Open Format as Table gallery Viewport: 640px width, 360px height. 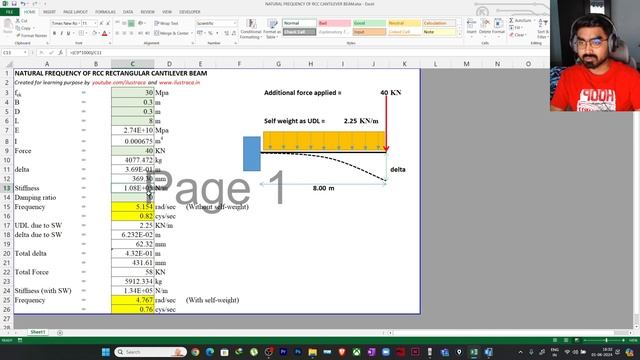[x=271, y=29]
